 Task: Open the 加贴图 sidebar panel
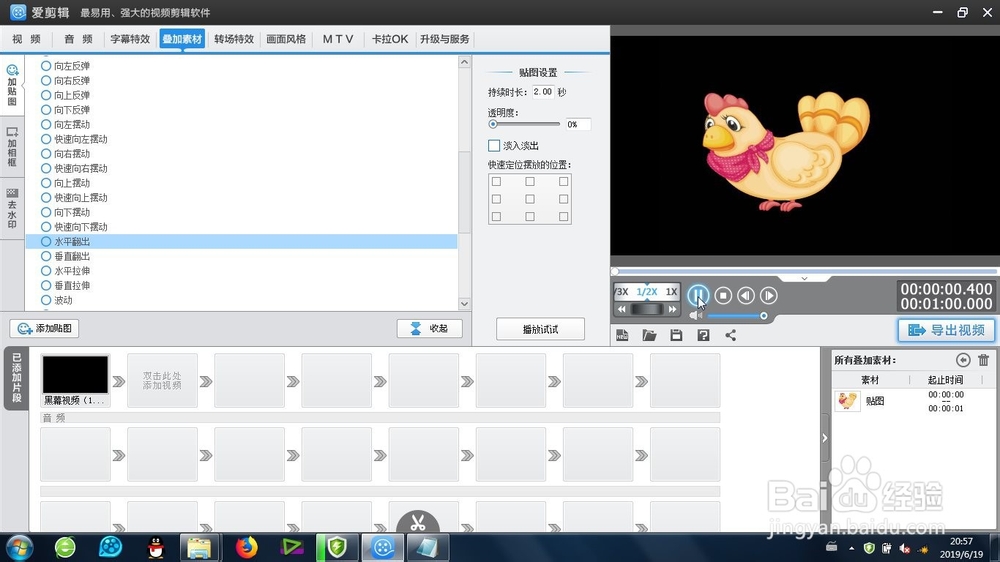coord(12,85)
